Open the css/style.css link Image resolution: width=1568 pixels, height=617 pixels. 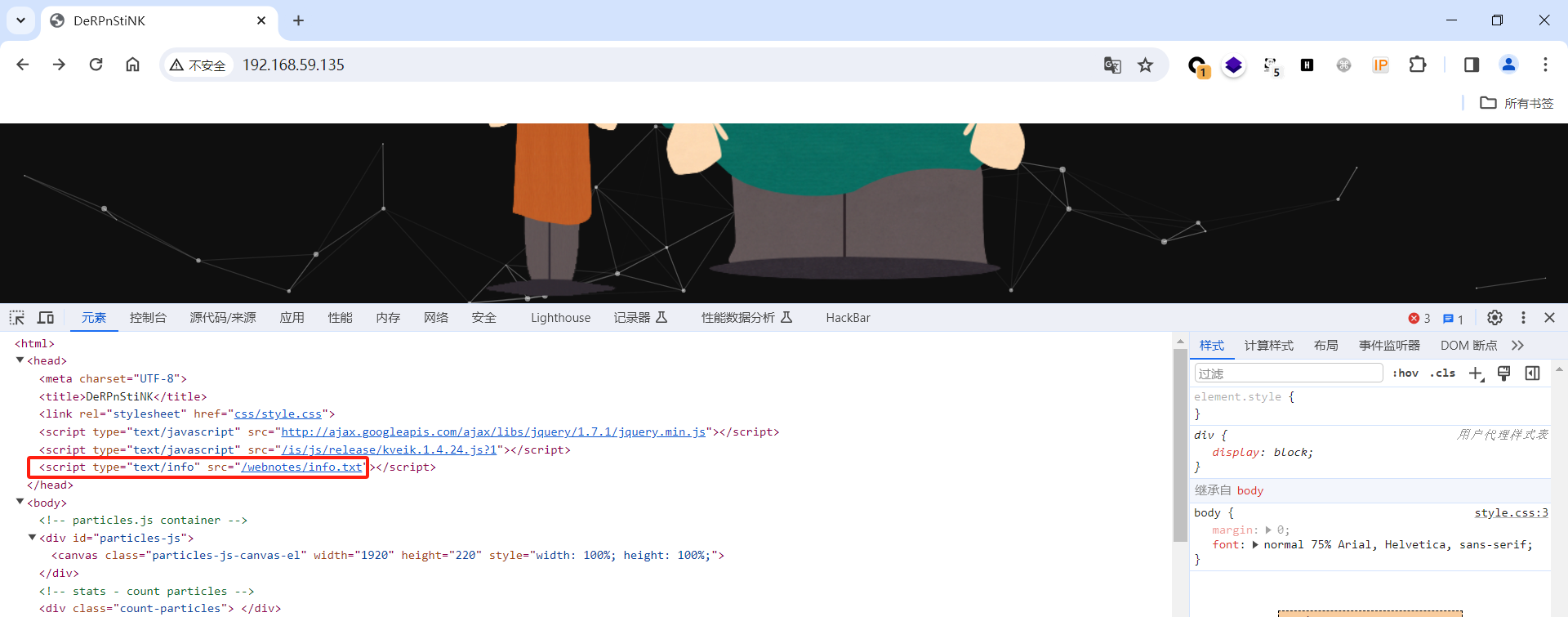(x=278, y=414)
